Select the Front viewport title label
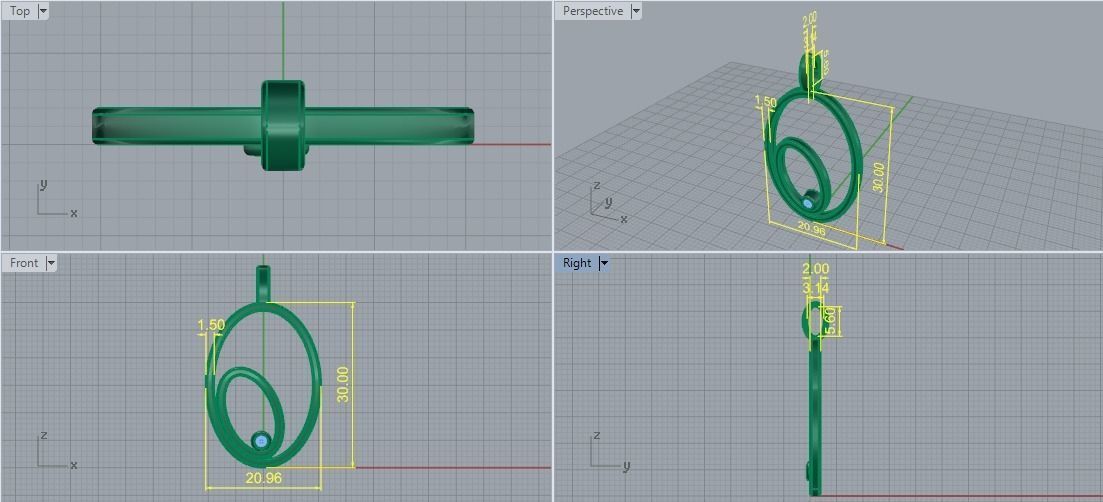 coord(24,263)
